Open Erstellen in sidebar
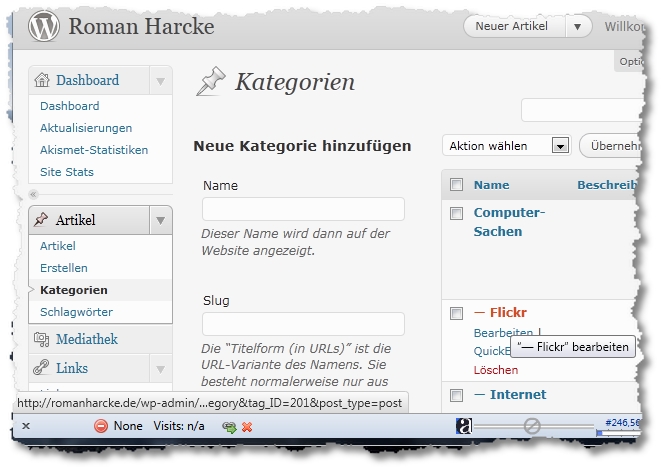 pos(64,268)
